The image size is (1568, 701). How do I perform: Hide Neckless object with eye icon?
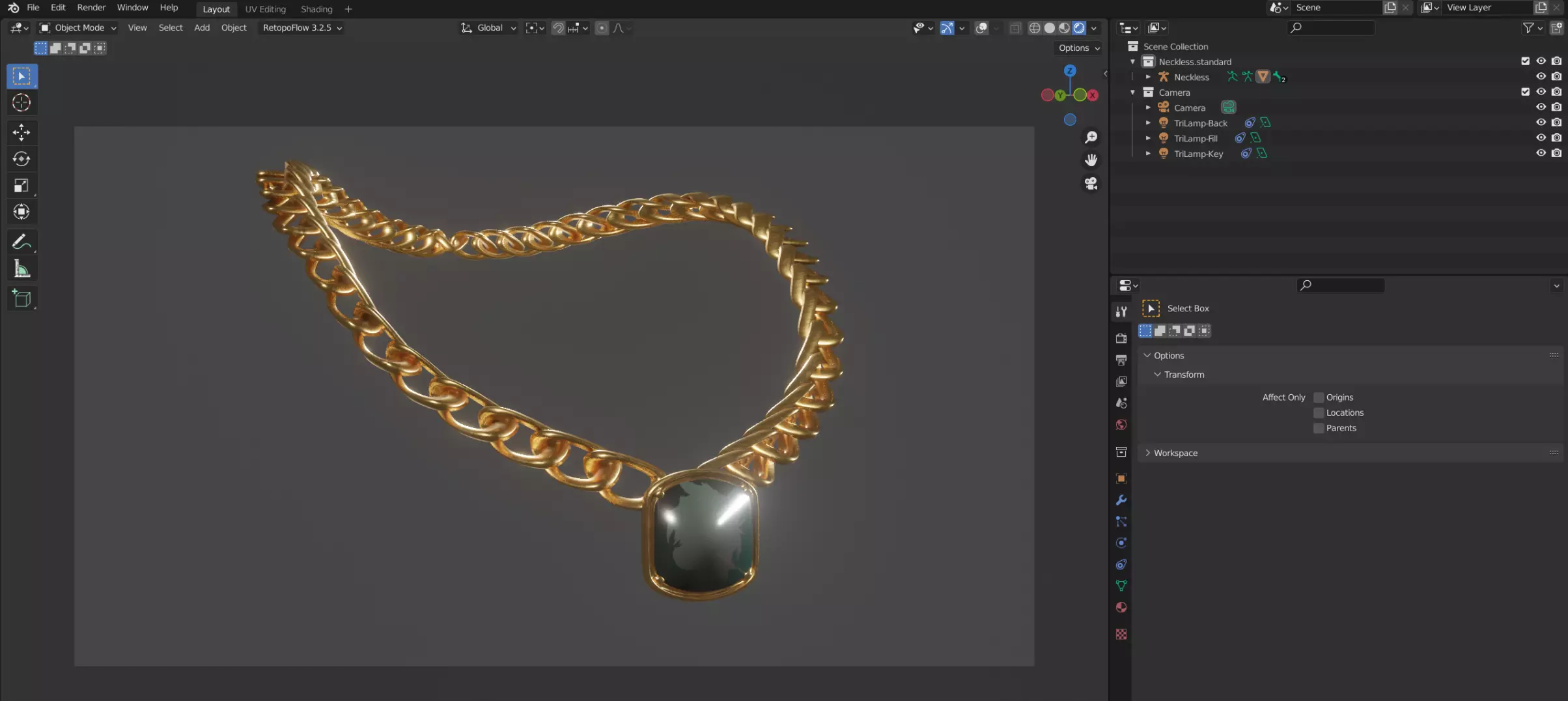point(1541,76)
